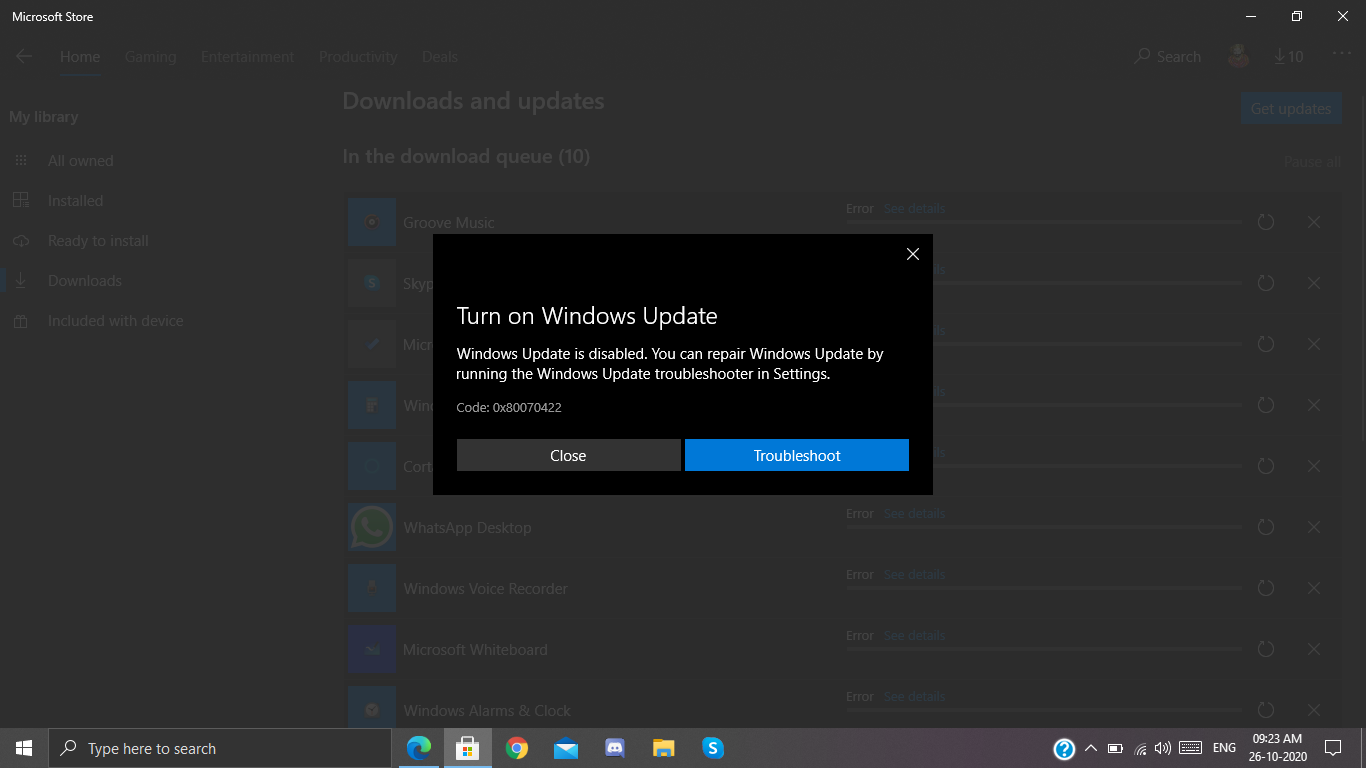Click the Close button in the dialog
The width and height of the screenshot is (1366, 768).
click(x=568, y=455)
